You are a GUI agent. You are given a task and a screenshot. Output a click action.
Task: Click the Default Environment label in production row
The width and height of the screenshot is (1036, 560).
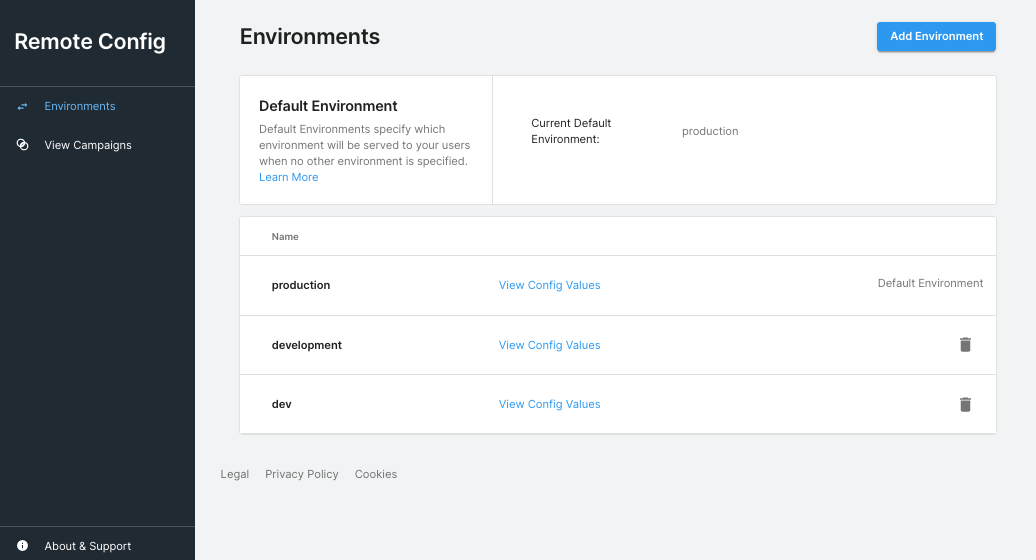930,283
